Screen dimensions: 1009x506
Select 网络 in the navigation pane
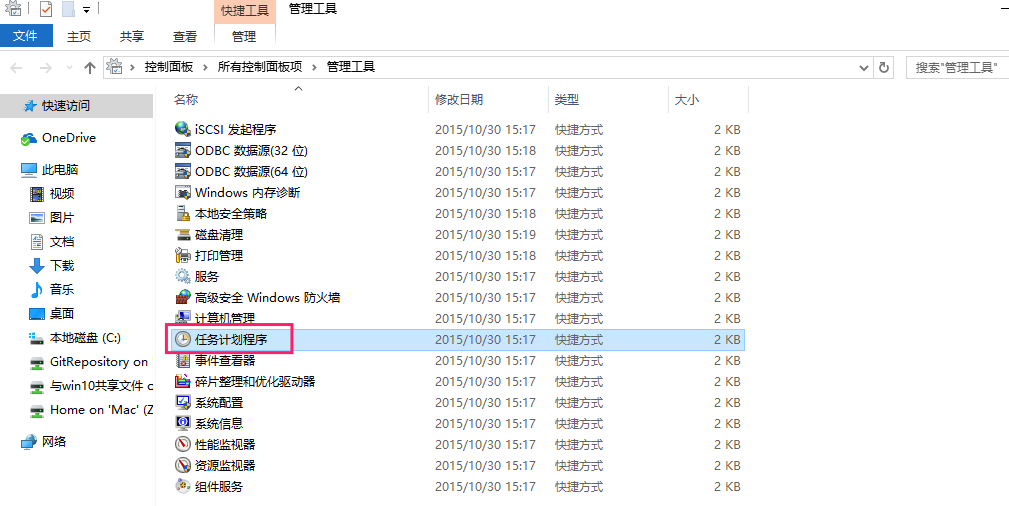tap(54, 442)
